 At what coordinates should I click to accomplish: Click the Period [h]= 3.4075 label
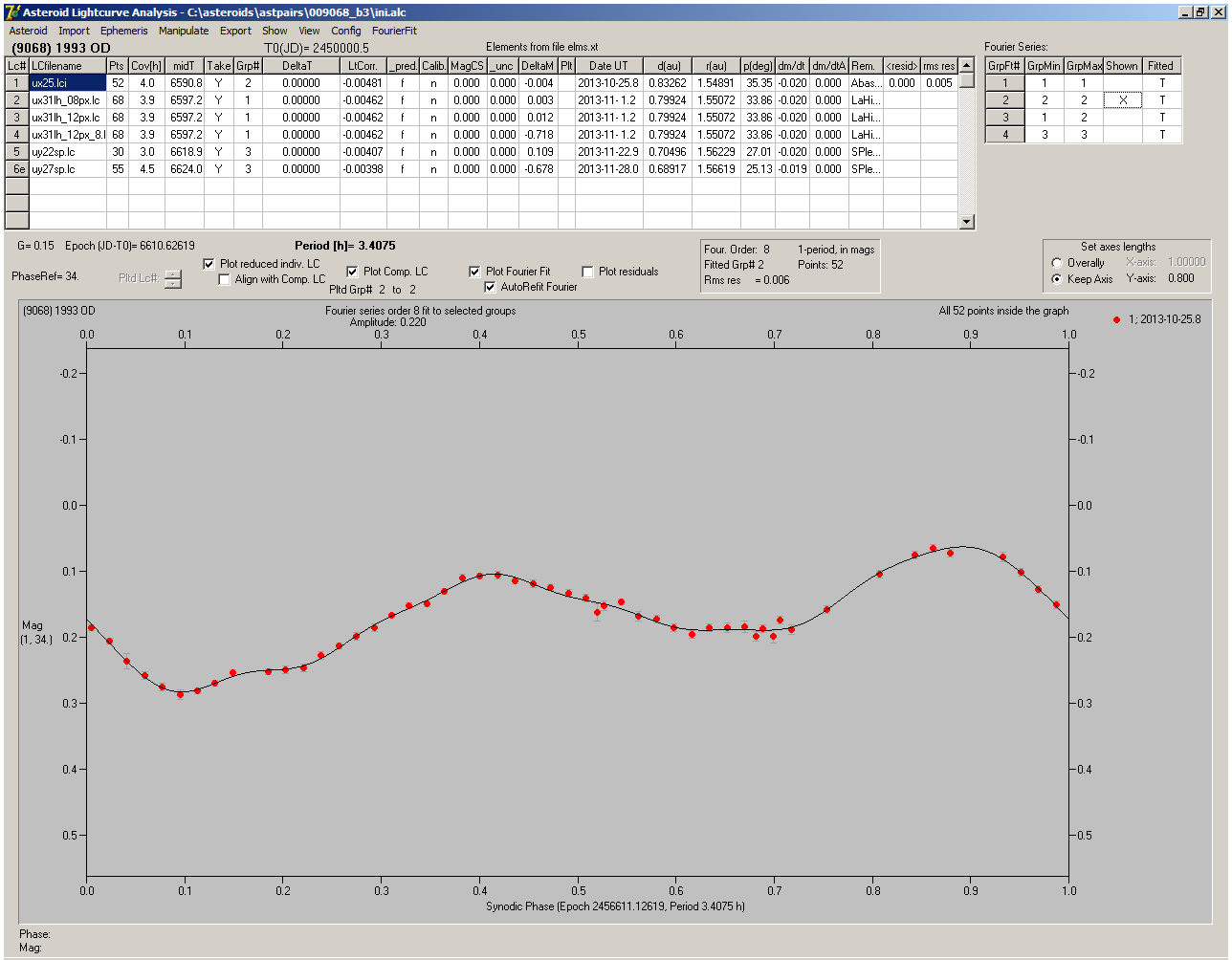coord(345,246)
